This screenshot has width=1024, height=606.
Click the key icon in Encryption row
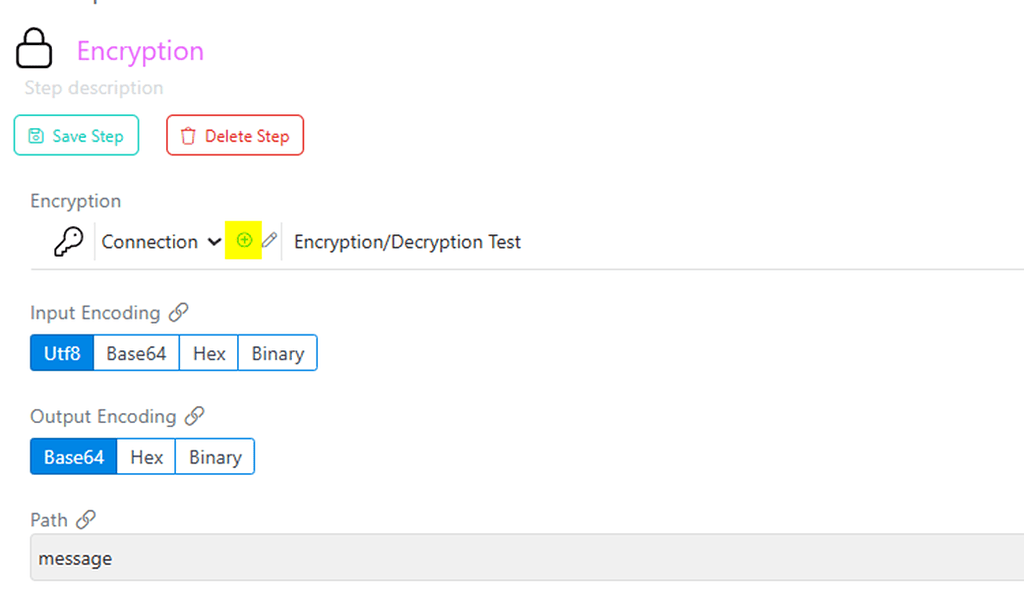tap(68, 242)
